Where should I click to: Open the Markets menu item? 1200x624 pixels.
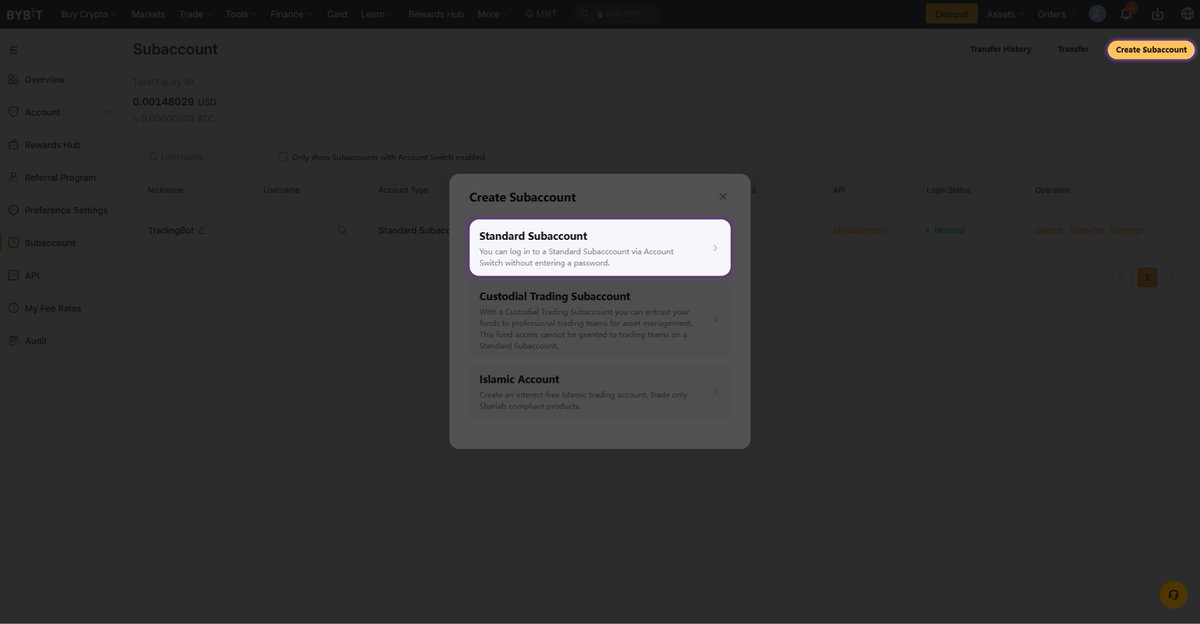[x=148, y=14]
